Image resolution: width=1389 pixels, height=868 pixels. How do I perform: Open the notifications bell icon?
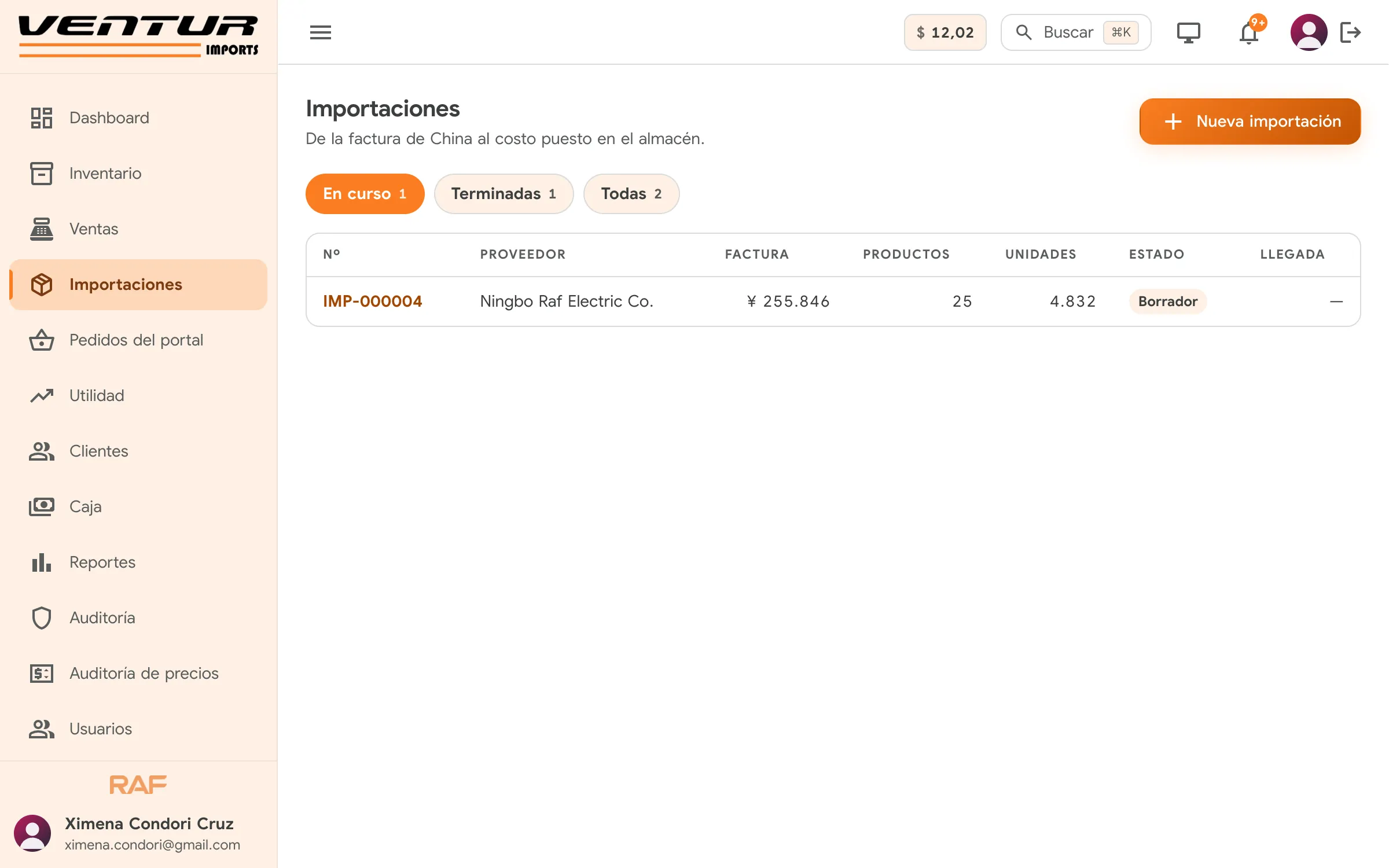[1249, 32]
